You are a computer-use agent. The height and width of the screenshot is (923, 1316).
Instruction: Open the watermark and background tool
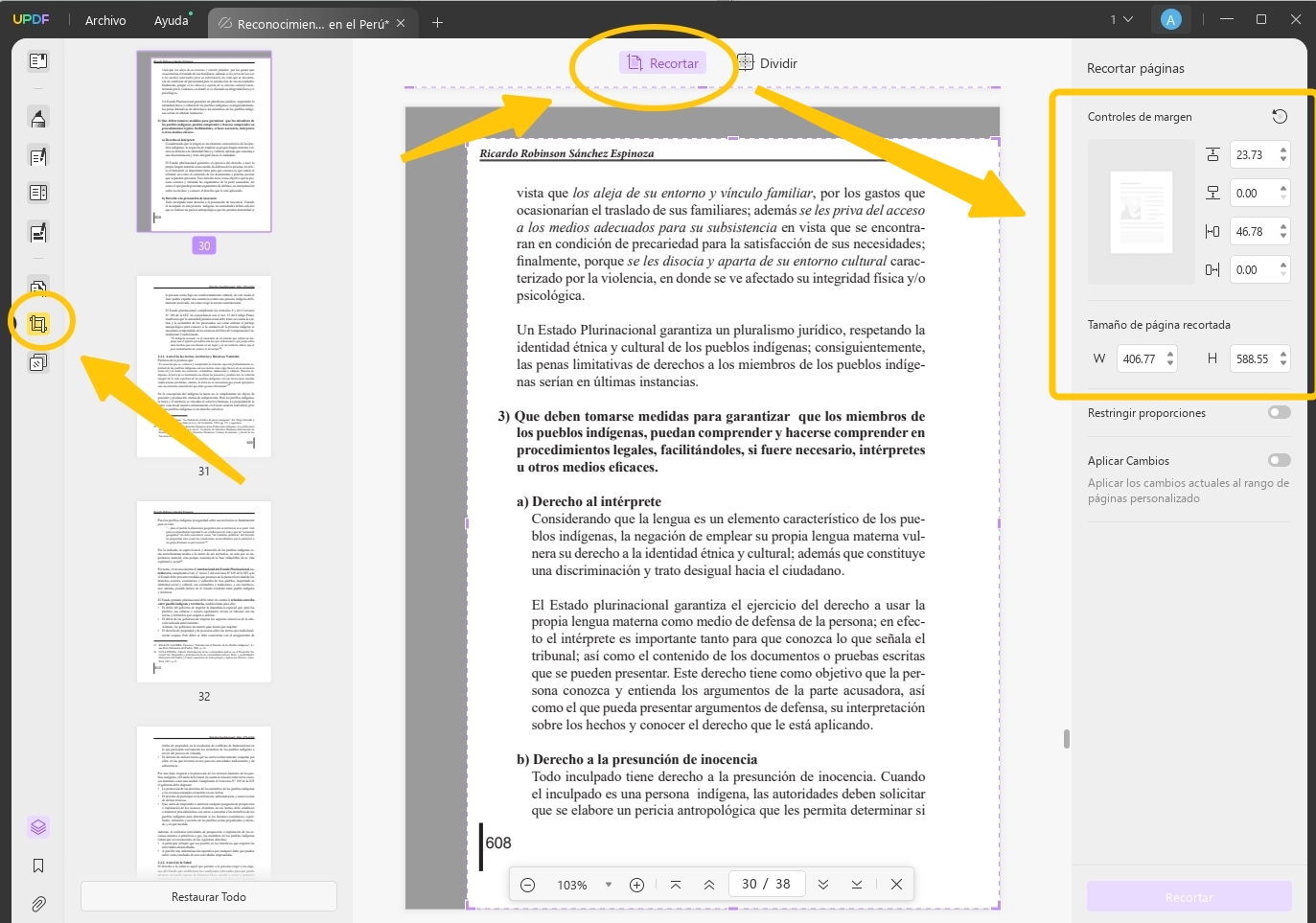pos(38,363)
